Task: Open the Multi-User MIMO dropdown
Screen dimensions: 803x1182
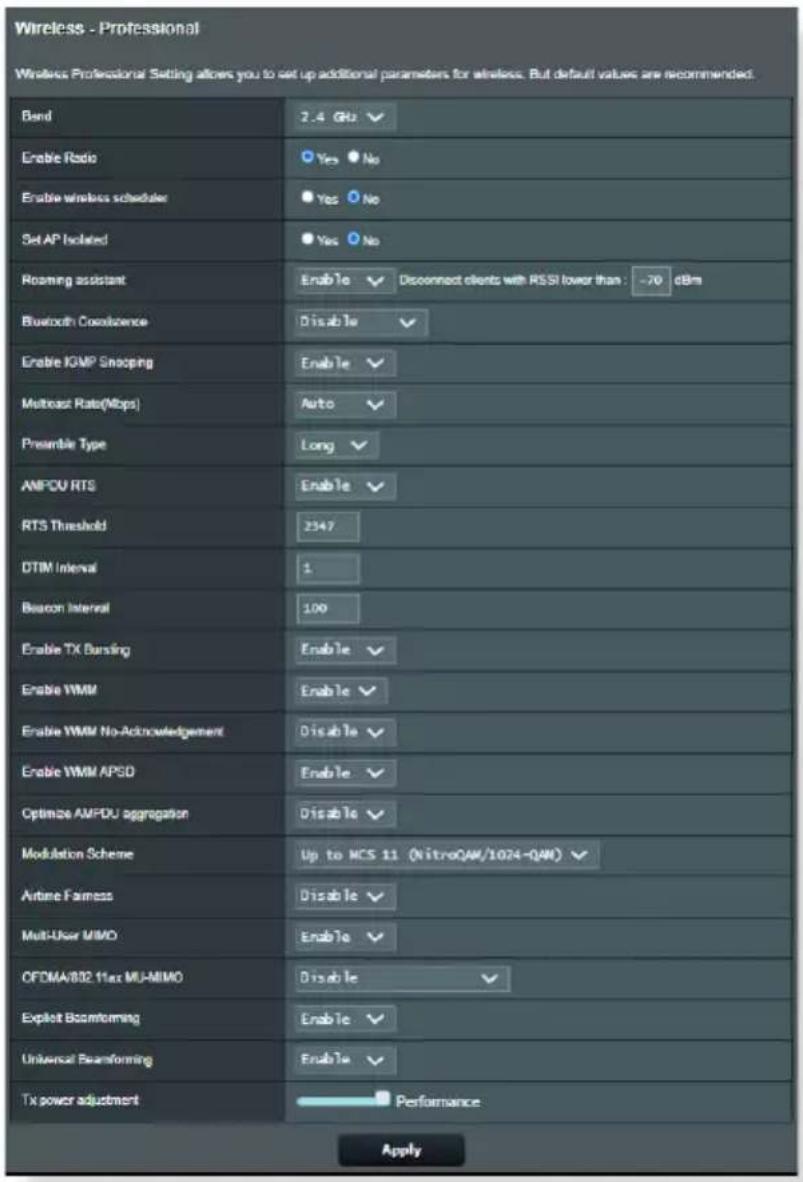Action: 344,937
